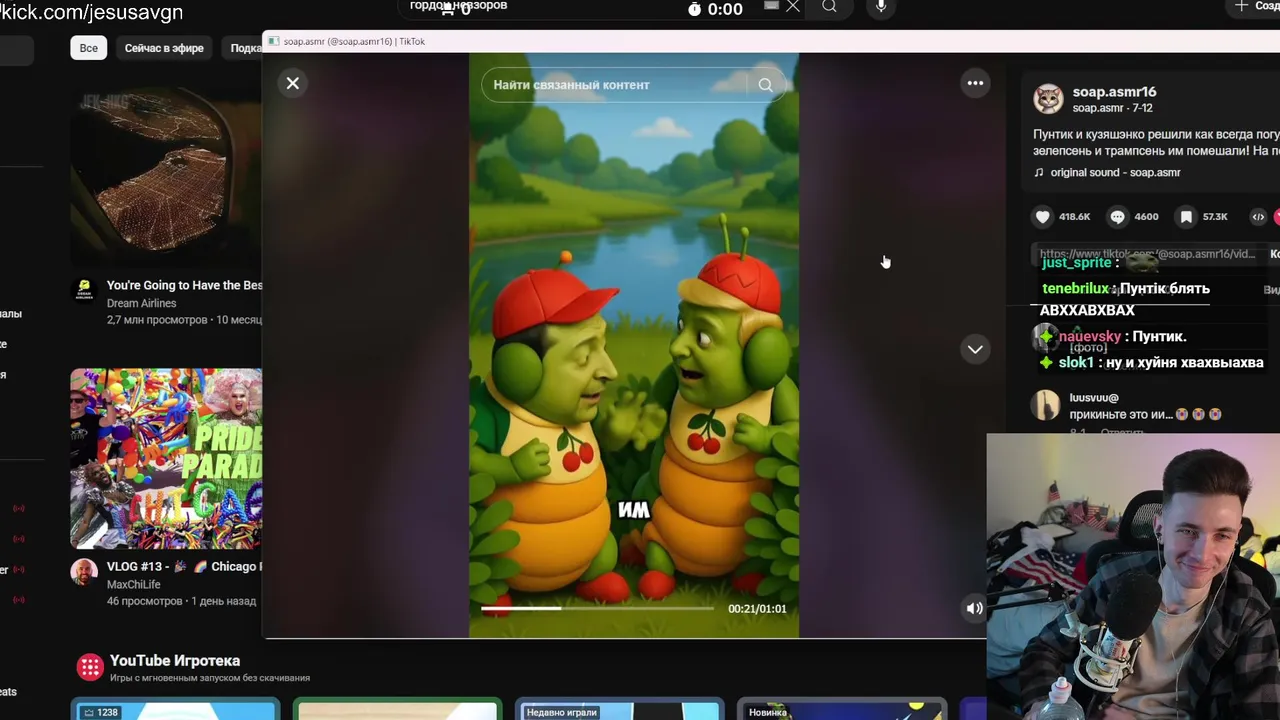Open the 'VLOG #13' video title

tap(184, 566)
